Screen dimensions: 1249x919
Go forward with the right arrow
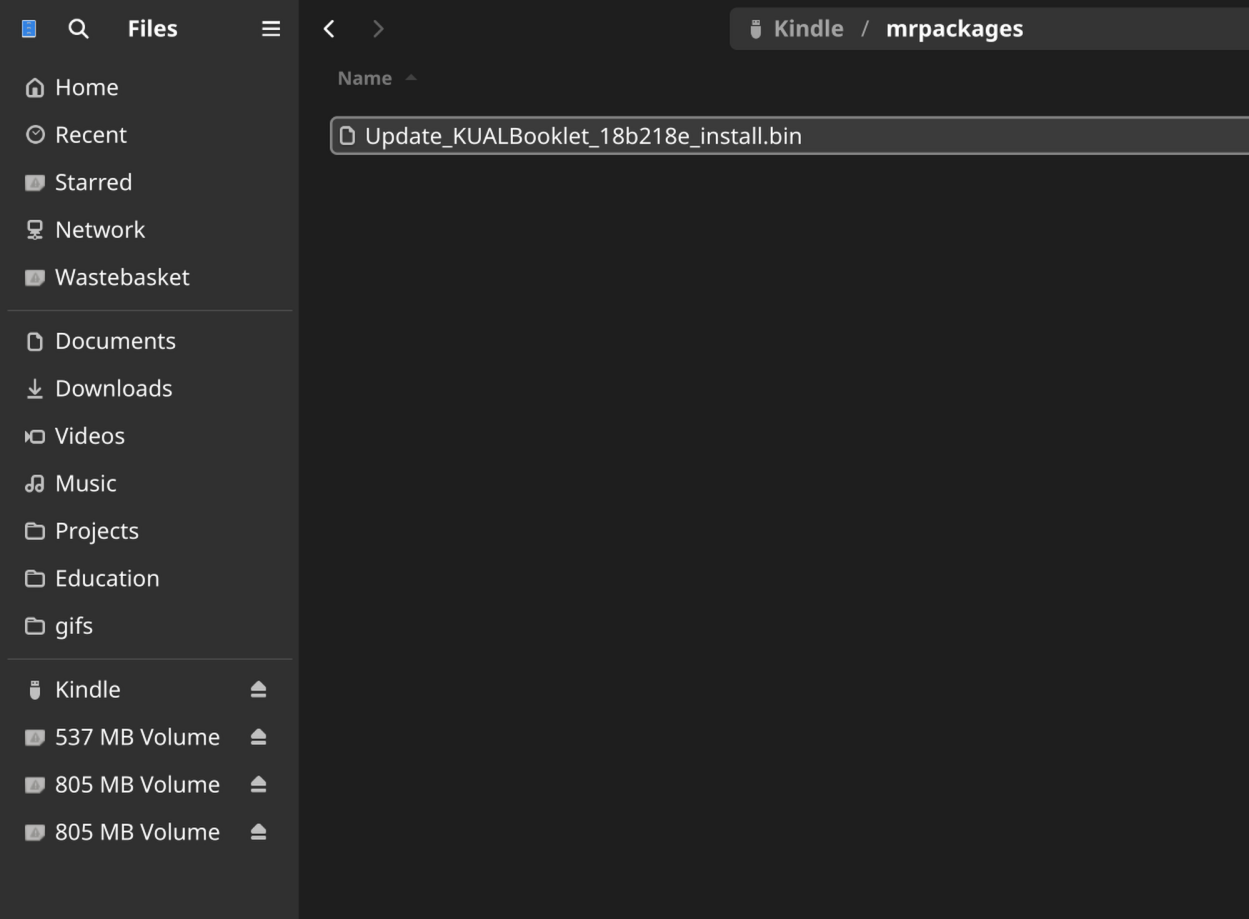pos(378,29)
